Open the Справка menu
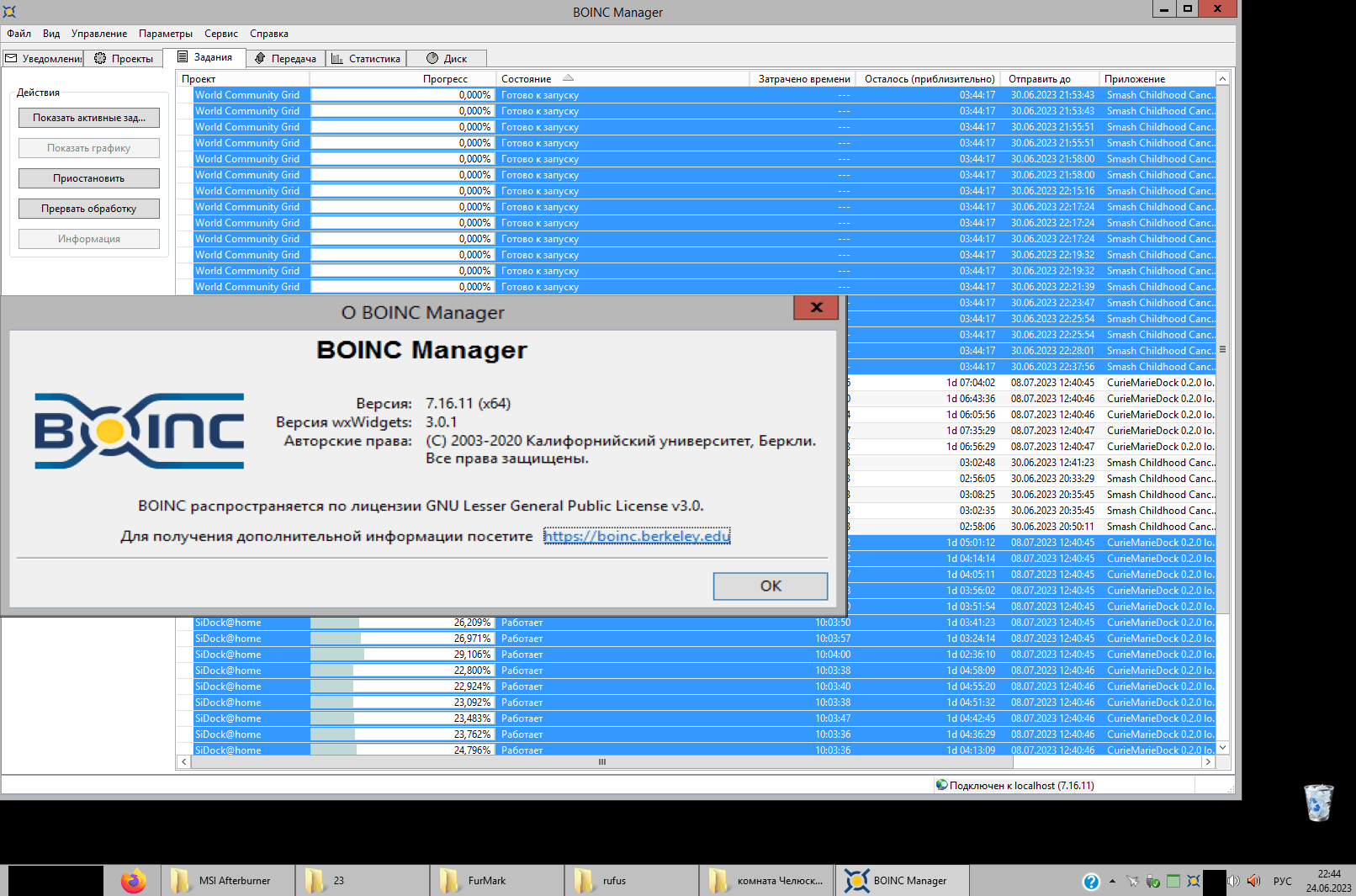The image size is (1356, 896). 269,34
